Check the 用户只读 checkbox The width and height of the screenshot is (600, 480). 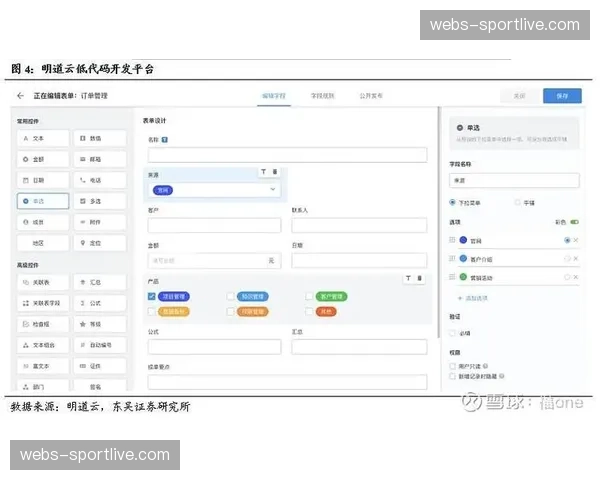click(453, 366)
